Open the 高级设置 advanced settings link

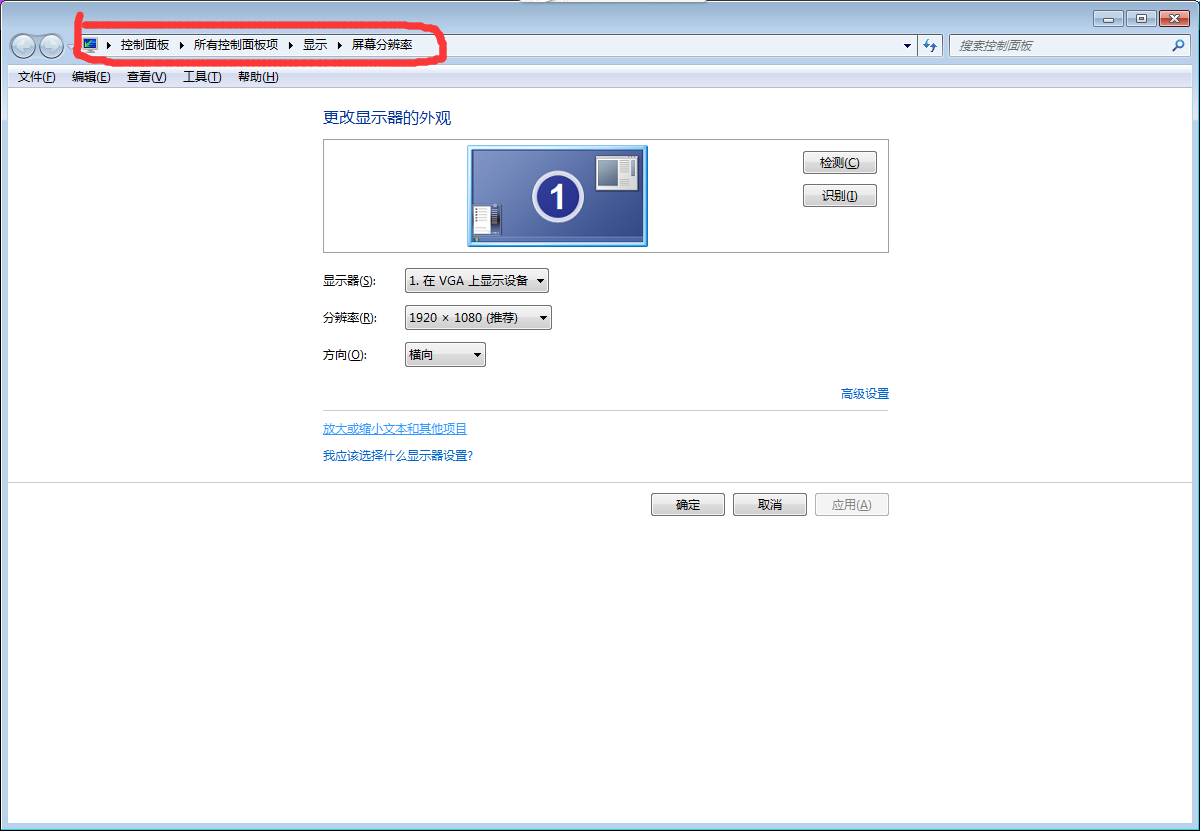[864, 393]
